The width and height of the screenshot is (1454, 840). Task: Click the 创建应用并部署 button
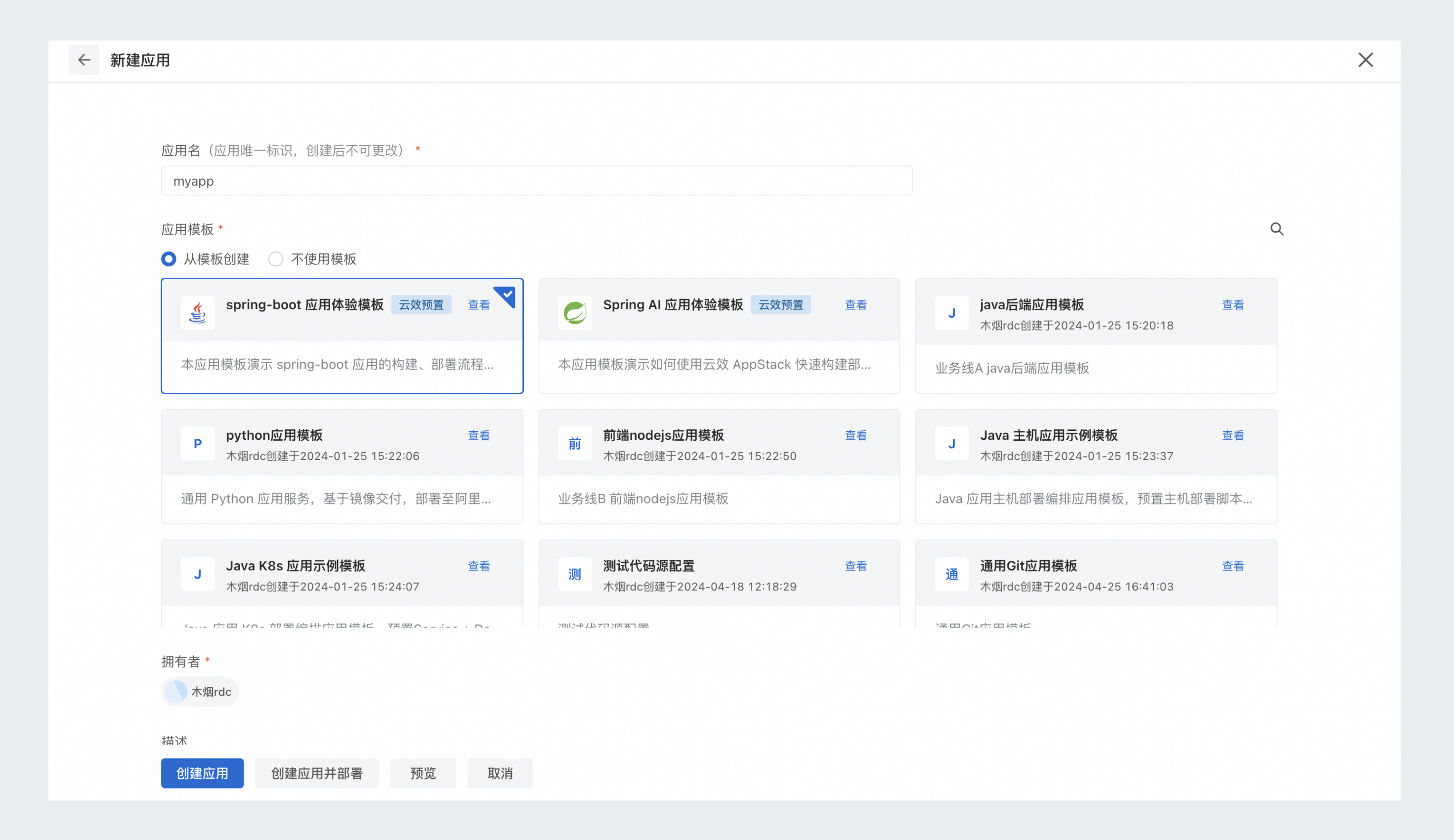[x=317, y=773]
